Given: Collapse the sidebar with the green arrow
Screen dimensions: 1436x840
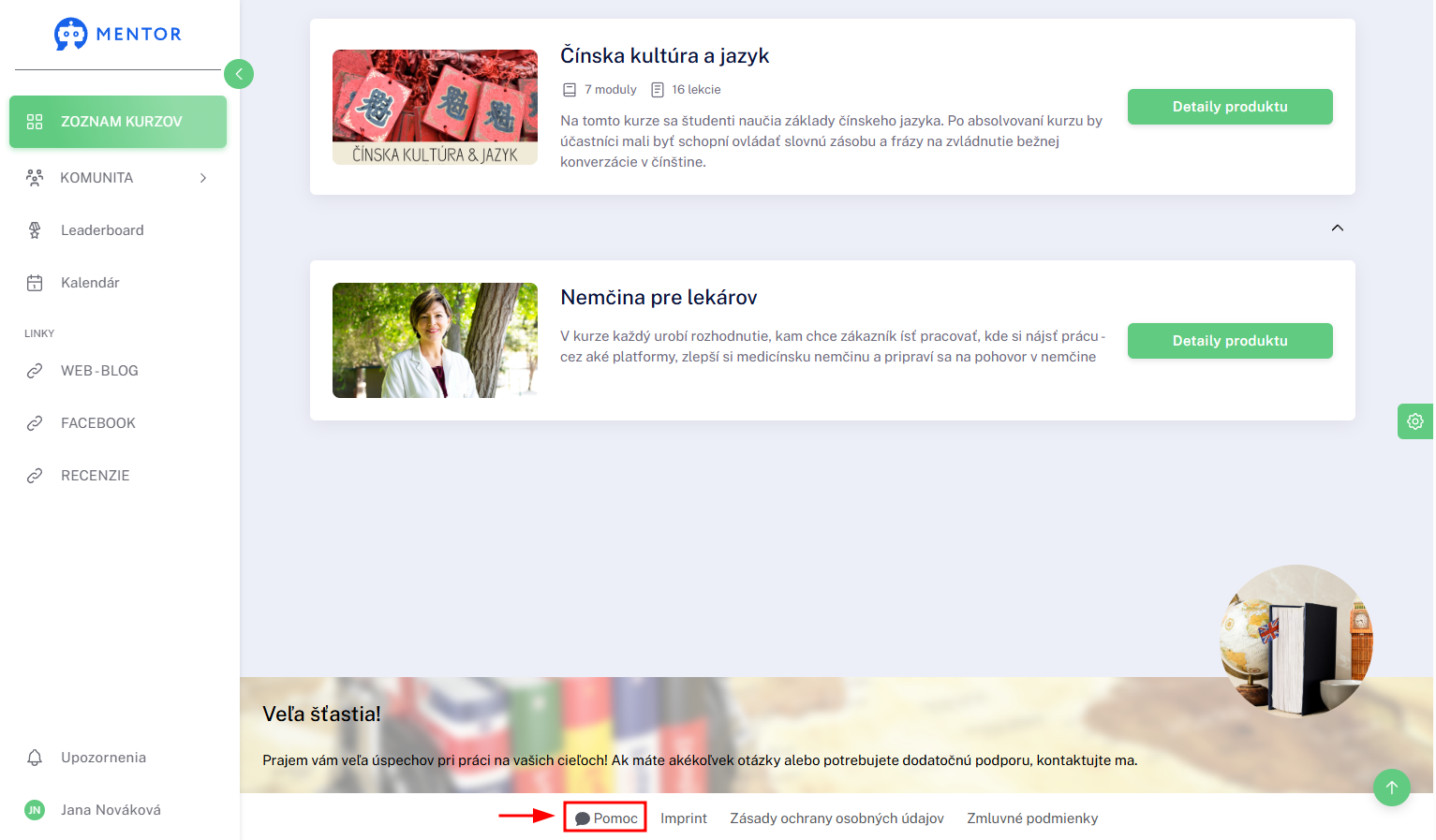Looking at the screenshot, I should pyautogui.click(x=239, y=74).
